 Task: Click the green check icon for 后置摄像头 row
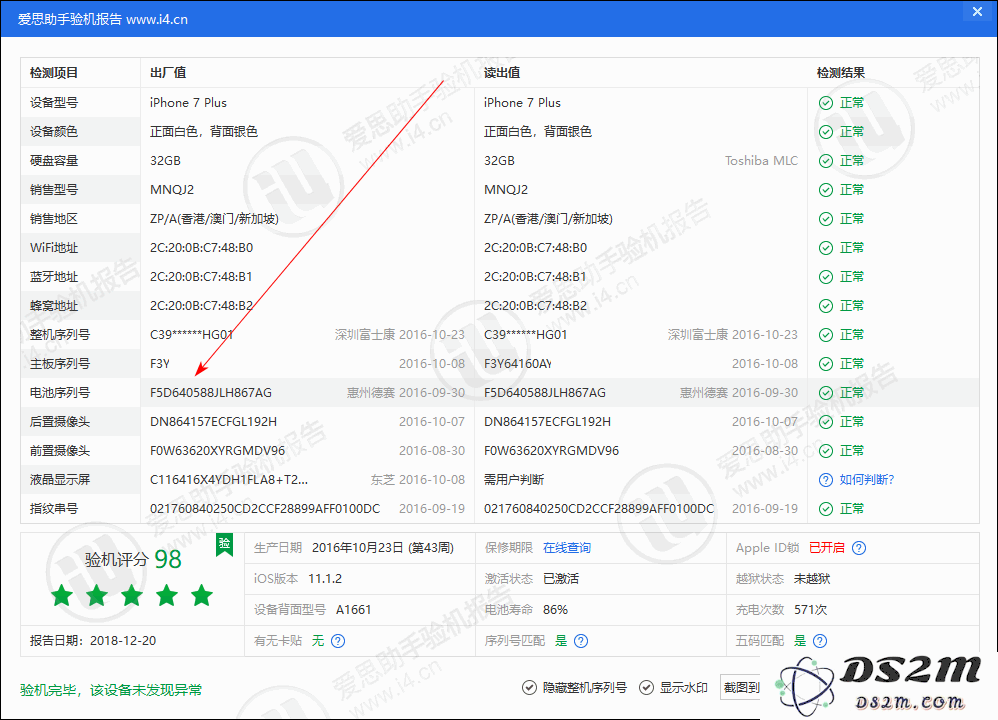[826, 422]
